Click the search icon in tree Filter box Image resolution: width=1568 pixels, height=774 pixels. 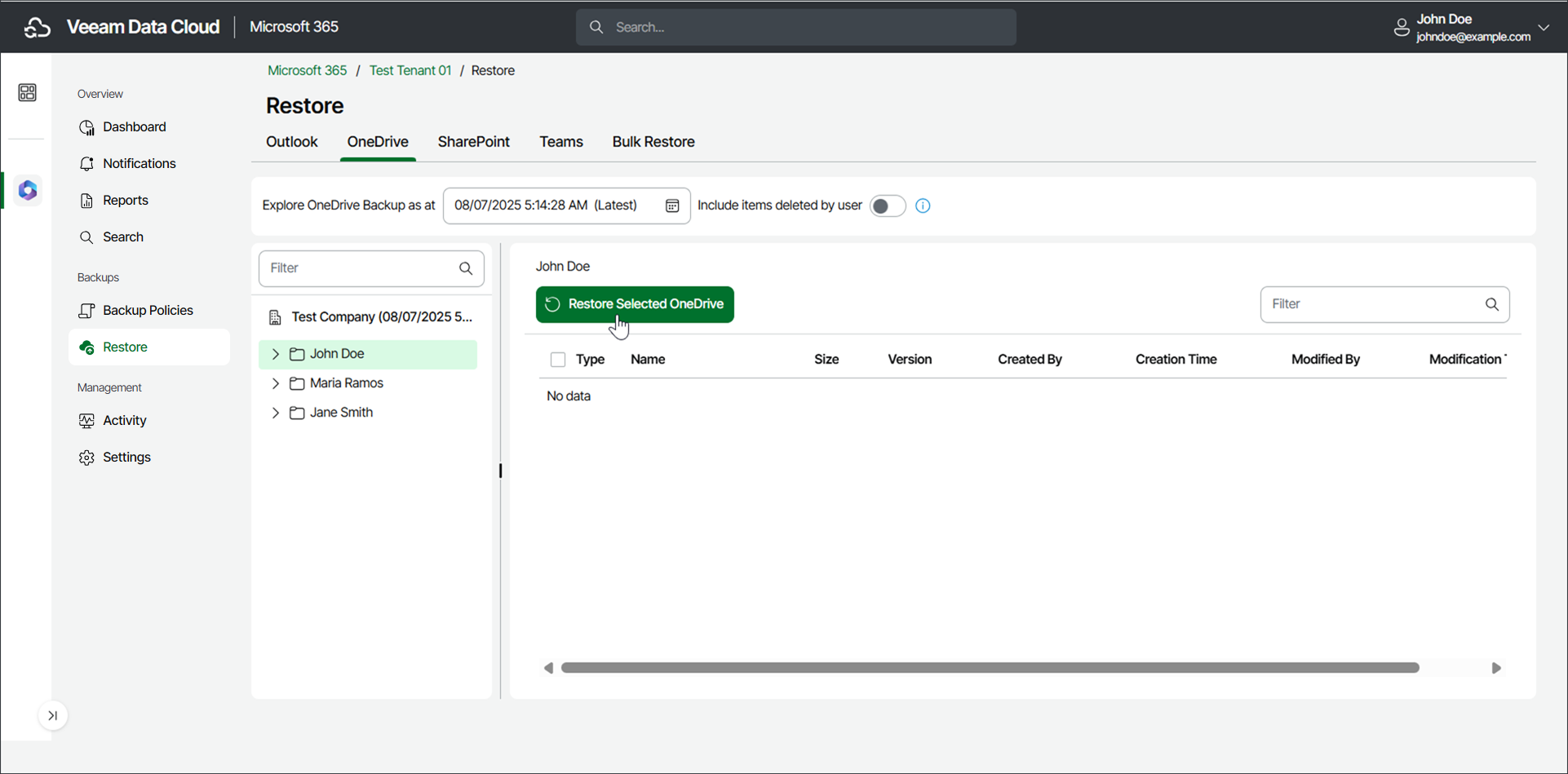pos(466,268)
